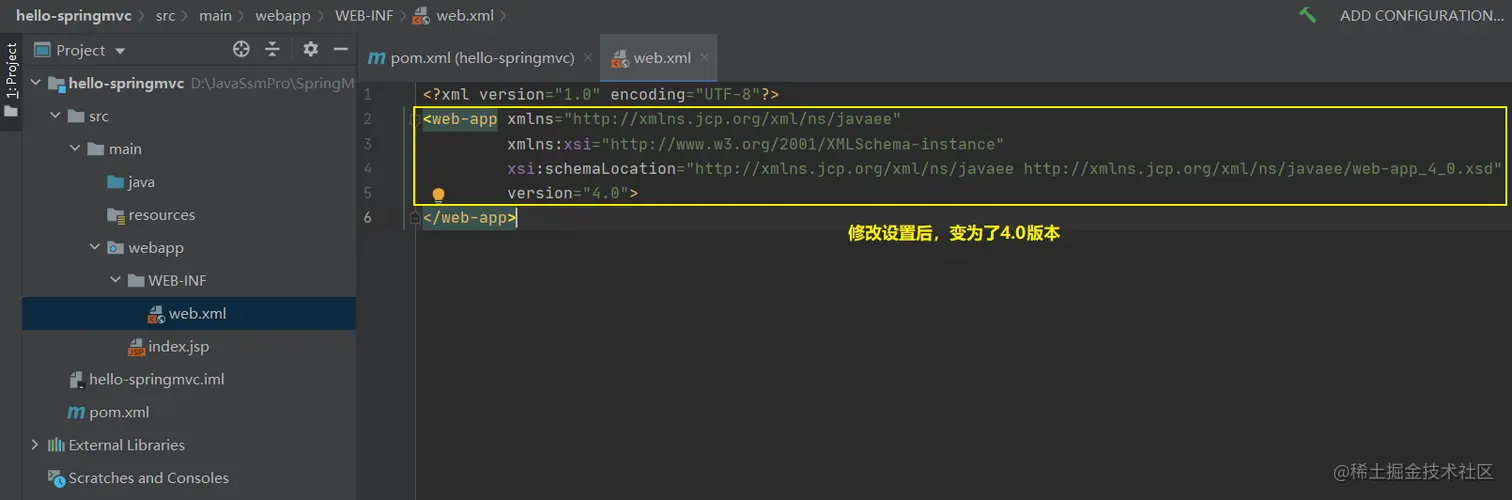Click the xmlns:xsi attribute line

pos(755,144)
